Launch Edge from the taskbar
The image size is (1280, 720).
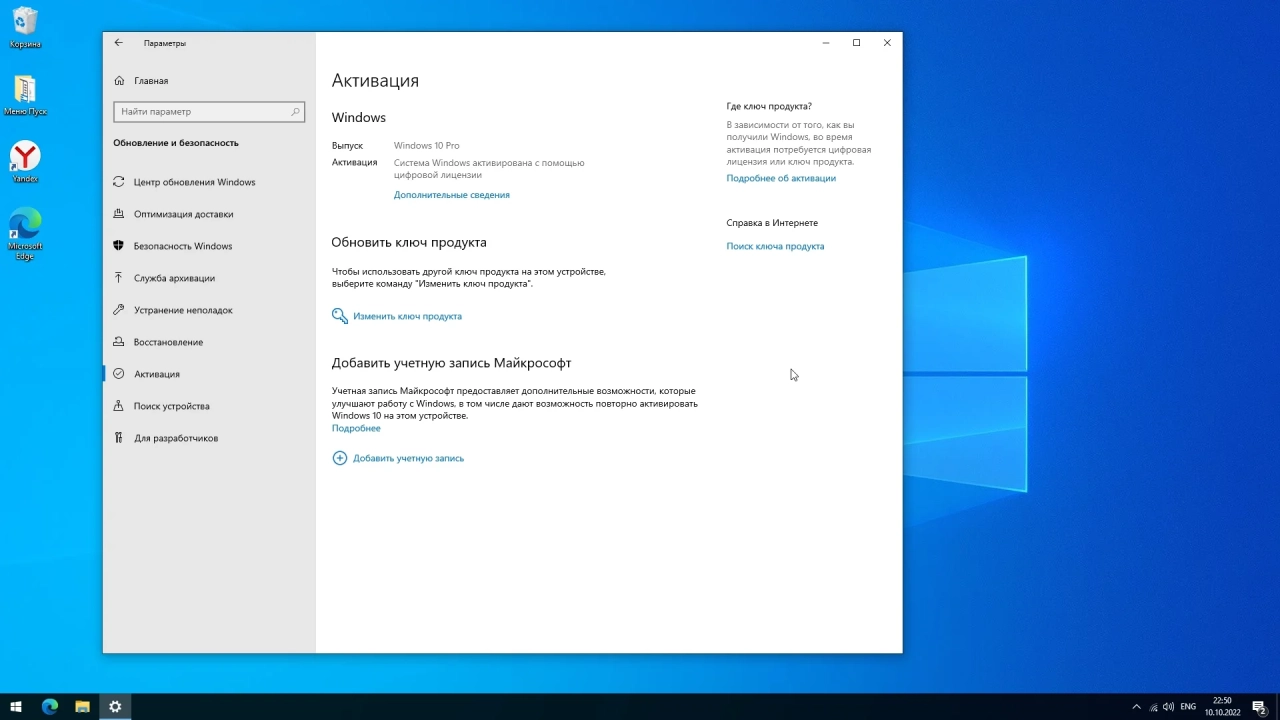tap(50, 707)
